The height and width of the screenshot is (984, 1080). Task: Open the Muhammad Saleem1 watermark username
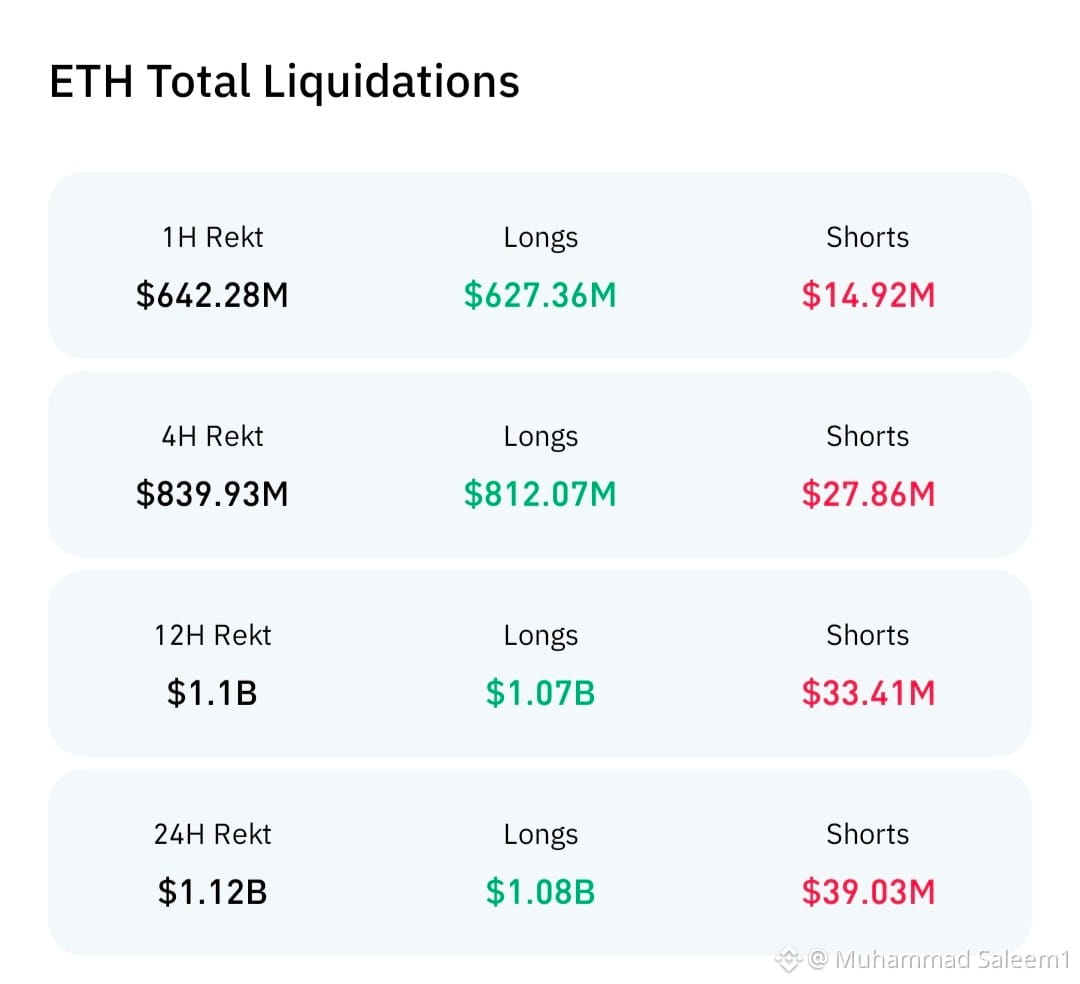pos(953,959)
